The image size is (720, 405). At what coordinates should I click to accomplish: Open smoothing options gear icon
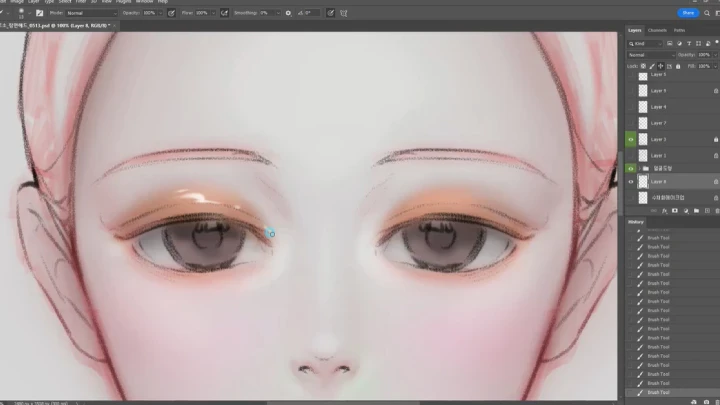[x=289, y=13]
